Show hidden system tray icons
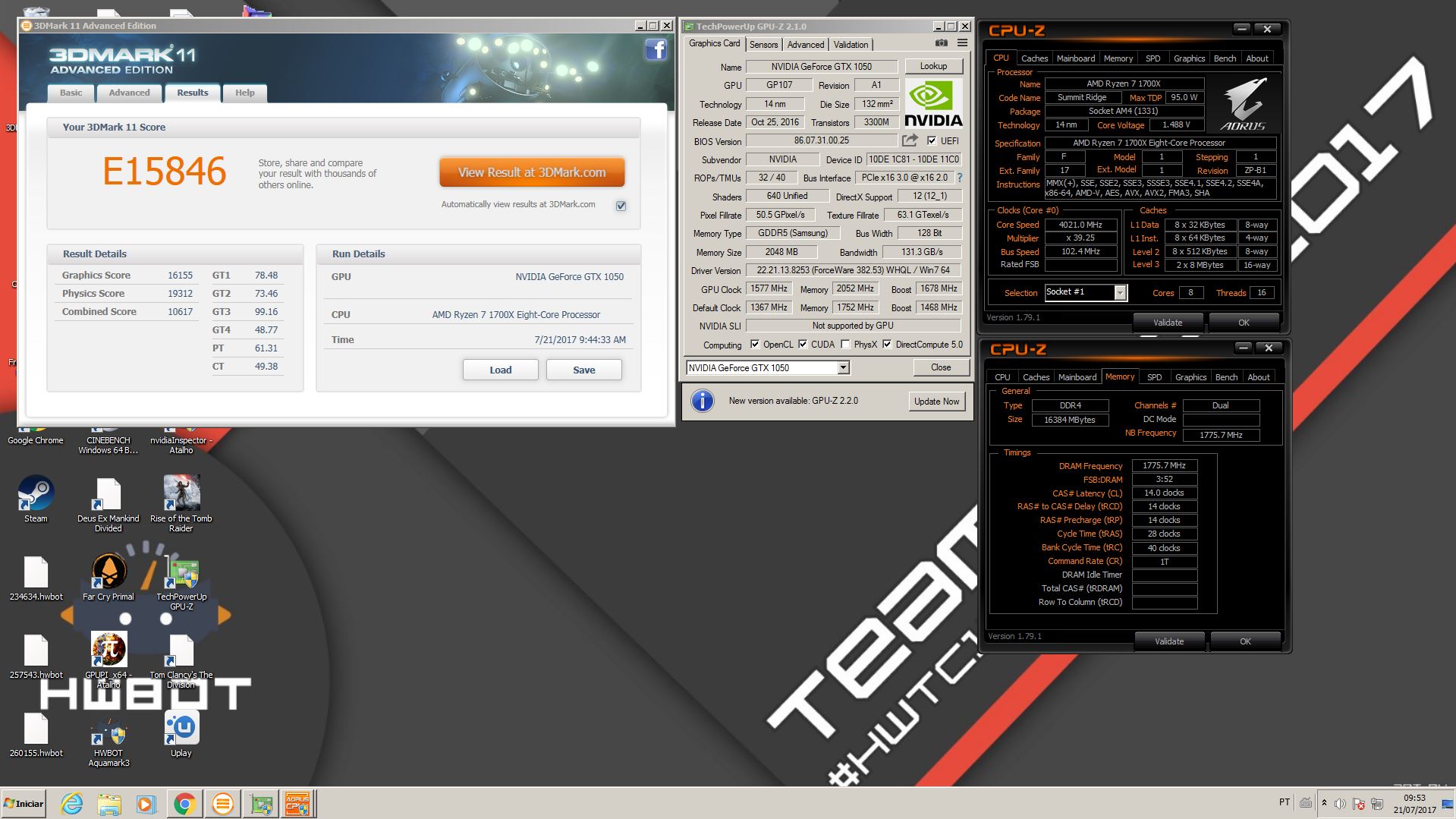This screenshot has height=819, width=1456. tap(1324, 803)
